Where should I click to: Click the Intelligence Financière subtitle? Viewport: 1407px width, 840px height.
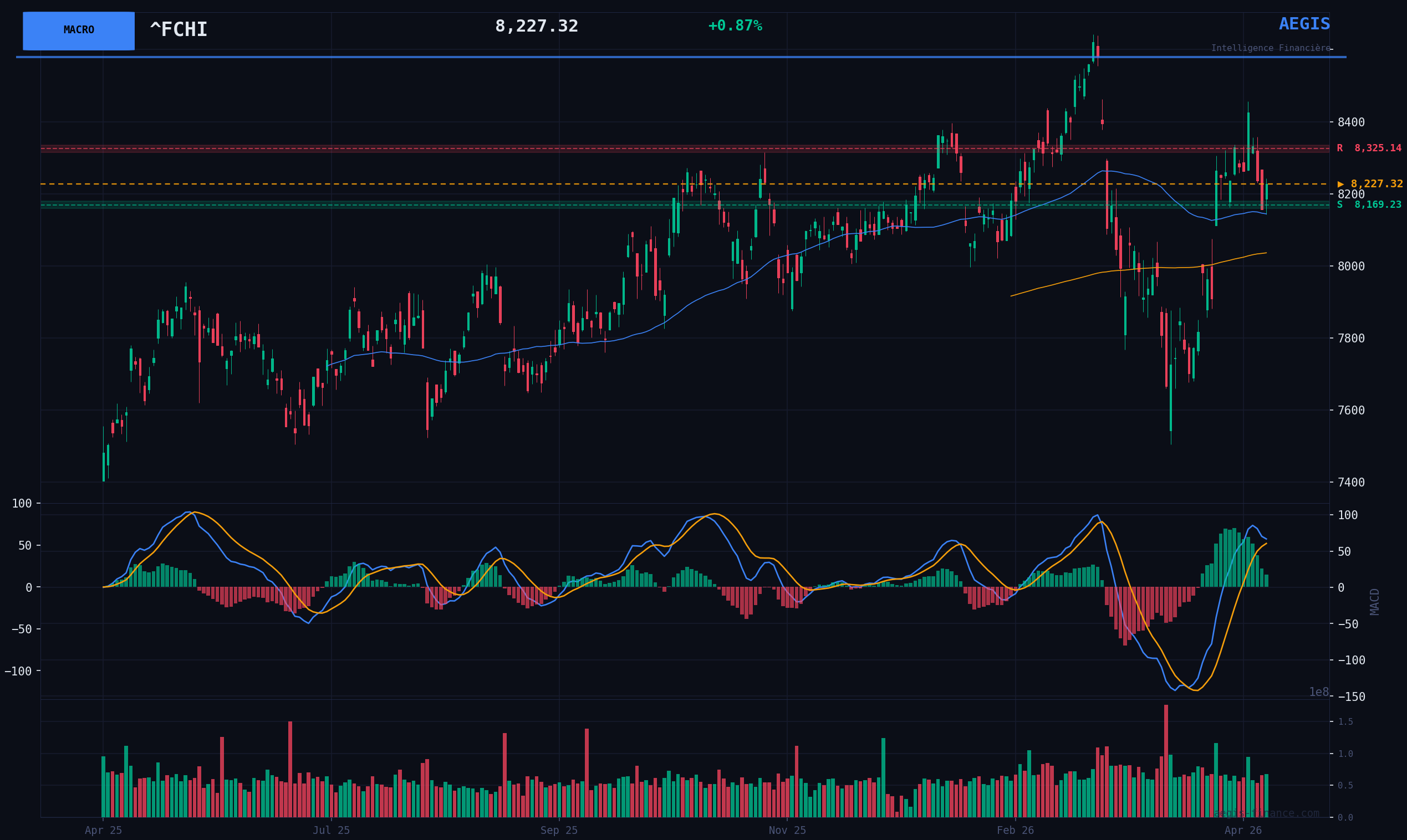pyautogui.click(x=1271, y=48)
